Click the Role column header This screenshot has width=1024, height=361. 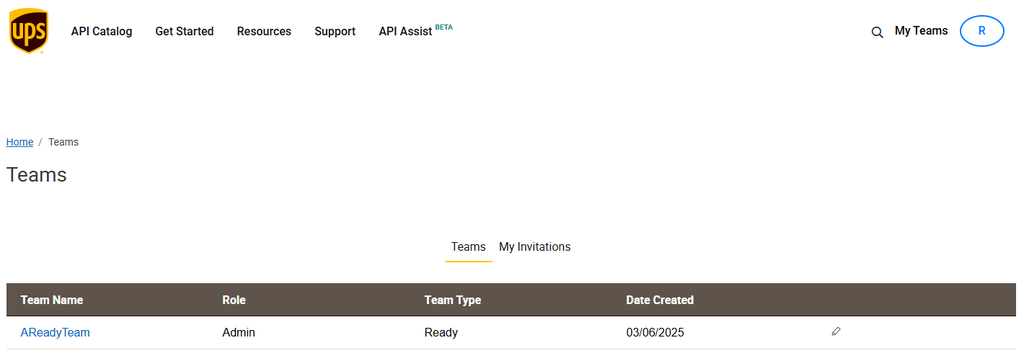pos(234,300)
